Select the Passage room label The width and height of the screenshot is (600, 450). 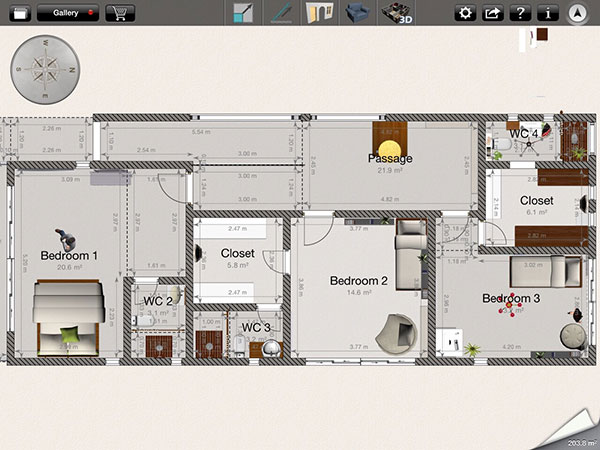[x=389, y=158]
